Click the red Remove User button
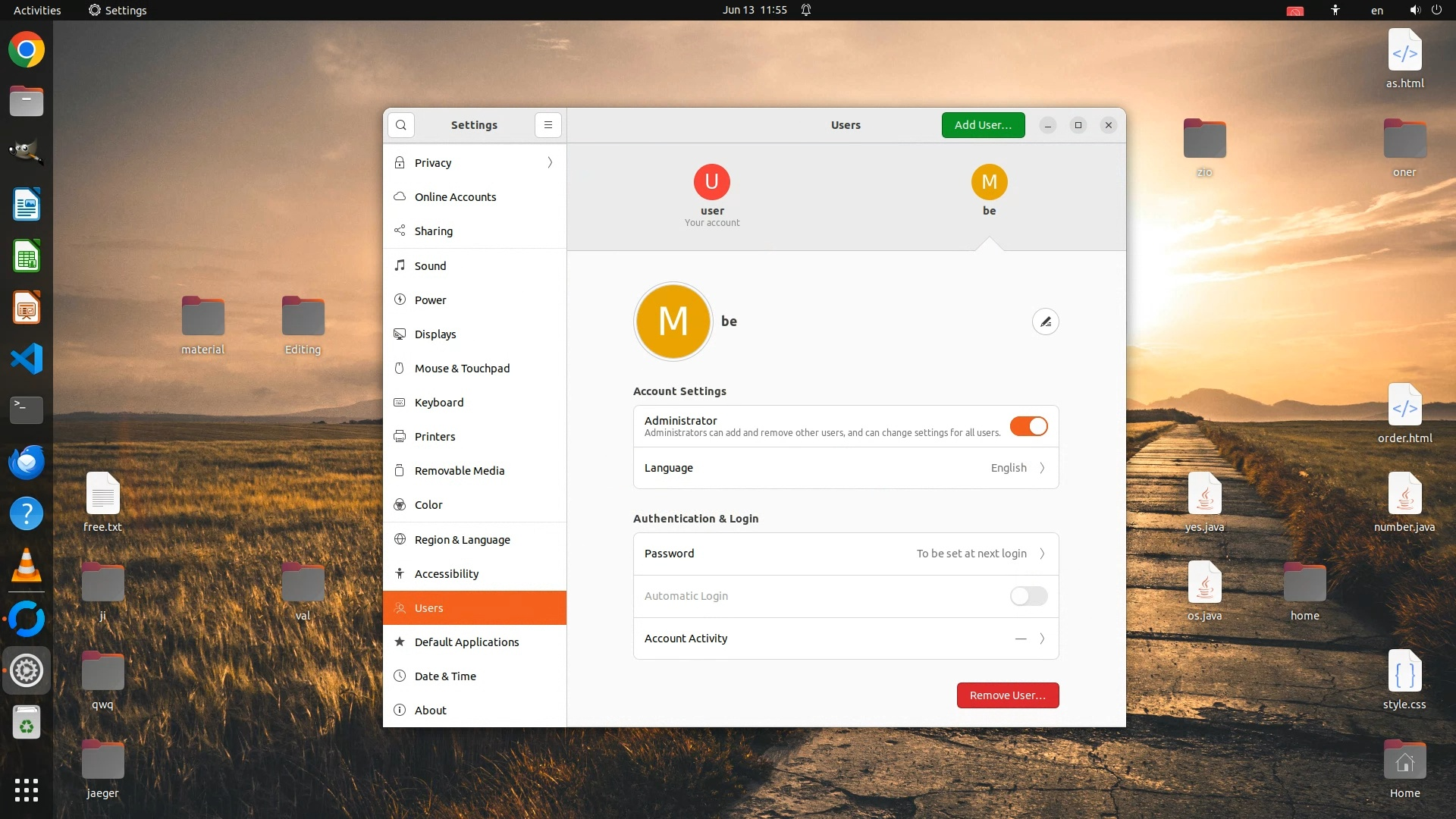Image resolution: width=1456 pixels, height=819 pixels. tap(1007, 695)
